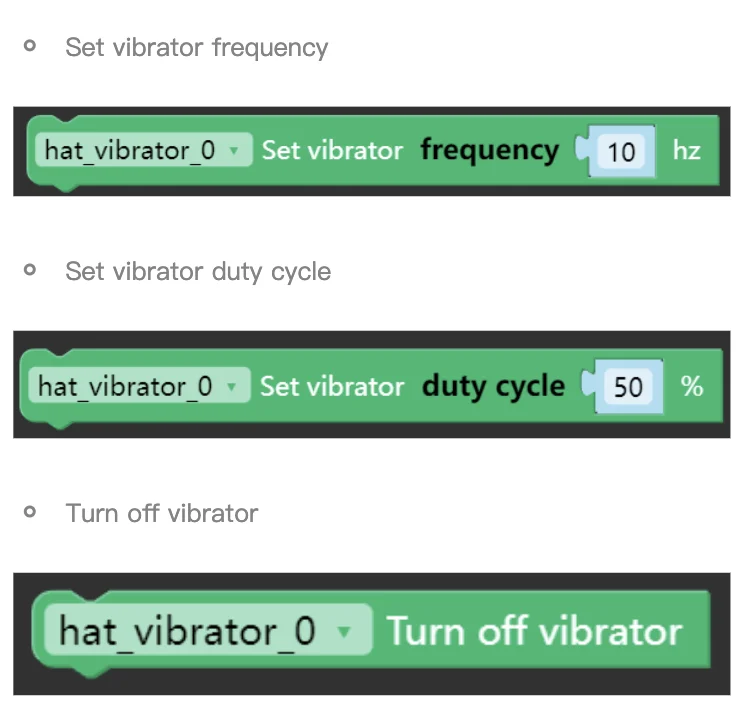
Task: Click the "Set vibrator frequency" heading text
Action: pos(196,47)
